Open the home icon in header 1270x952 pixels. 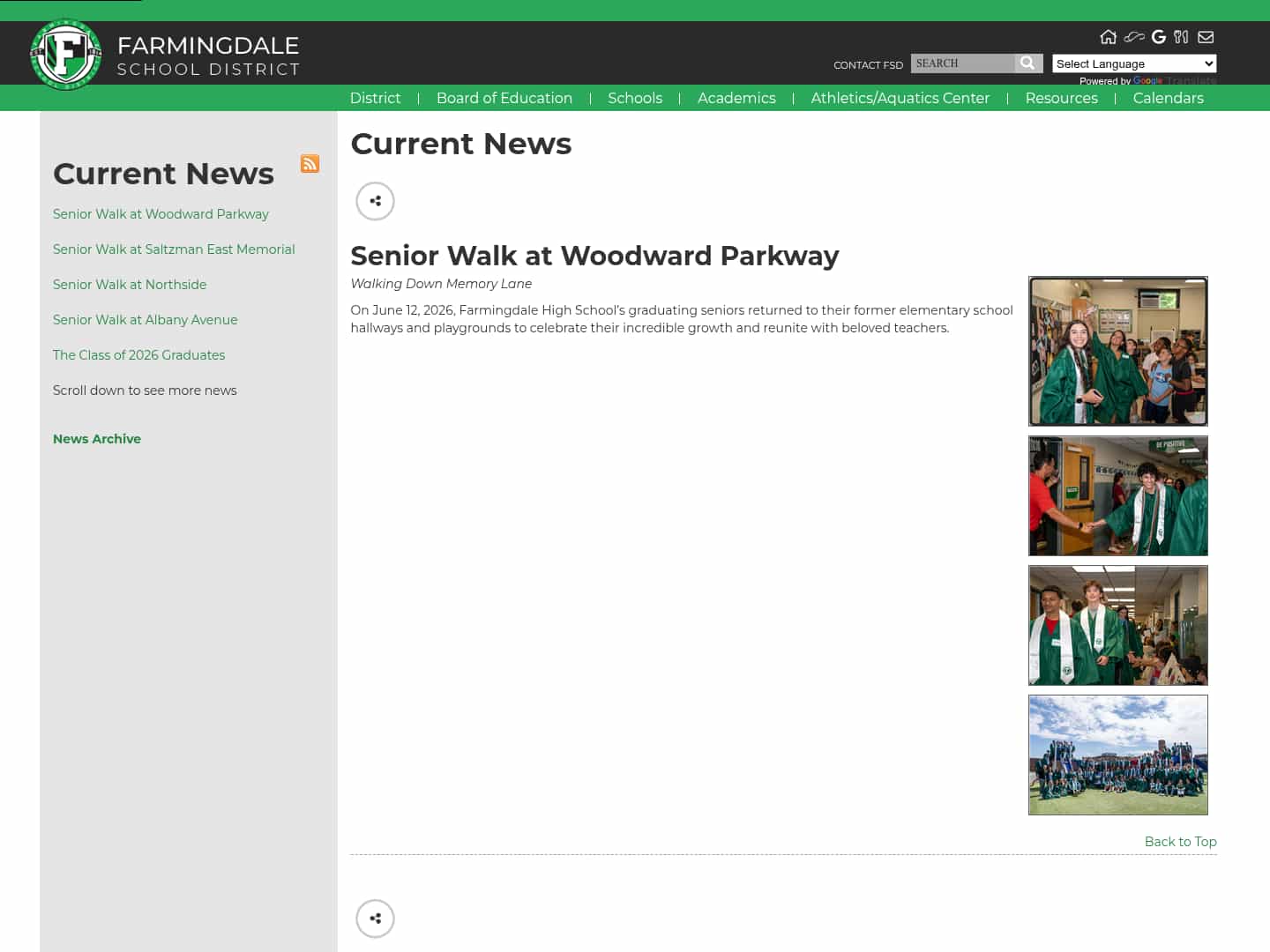1109,37
